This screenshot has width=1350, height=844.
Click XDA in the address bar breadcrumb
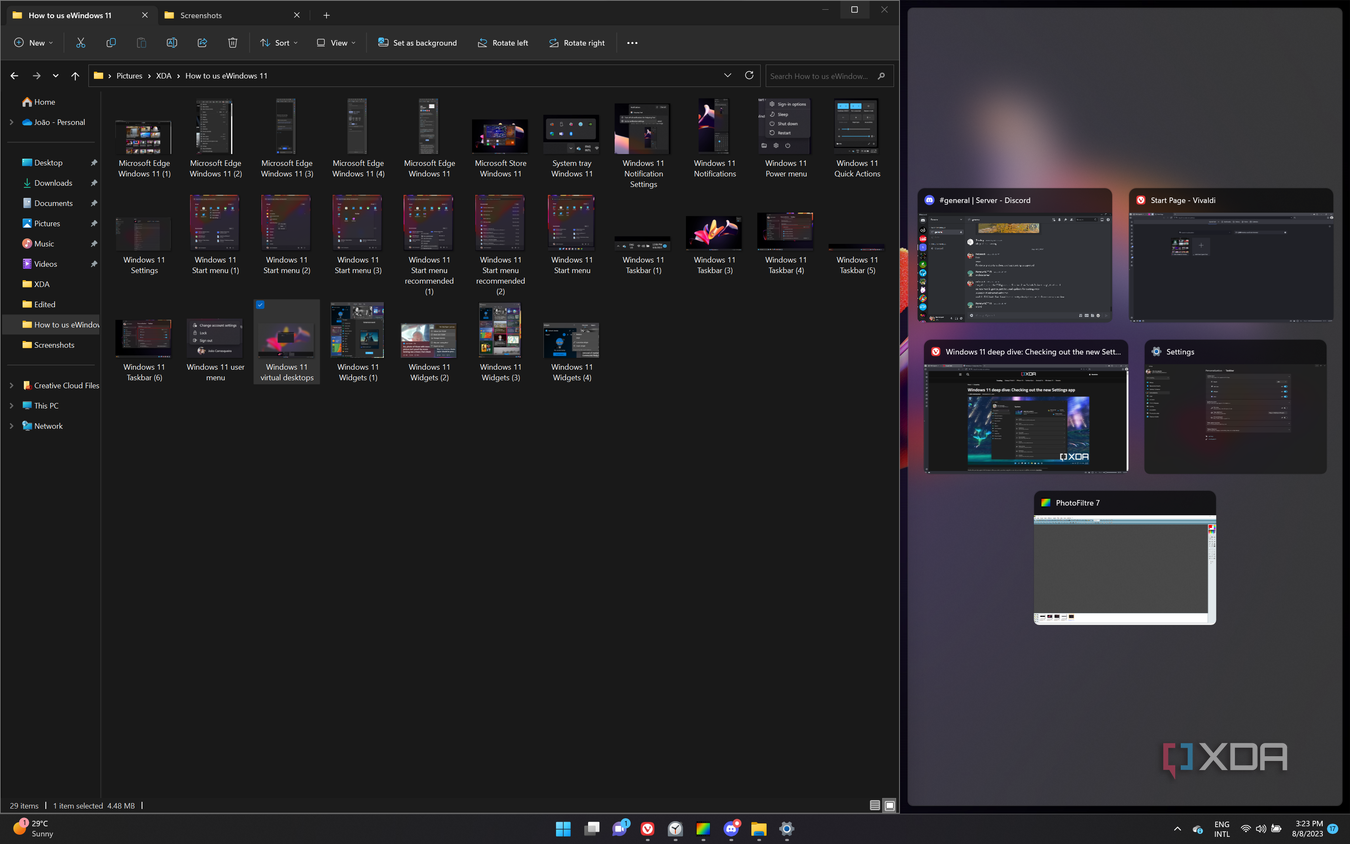tap(163, 76)
